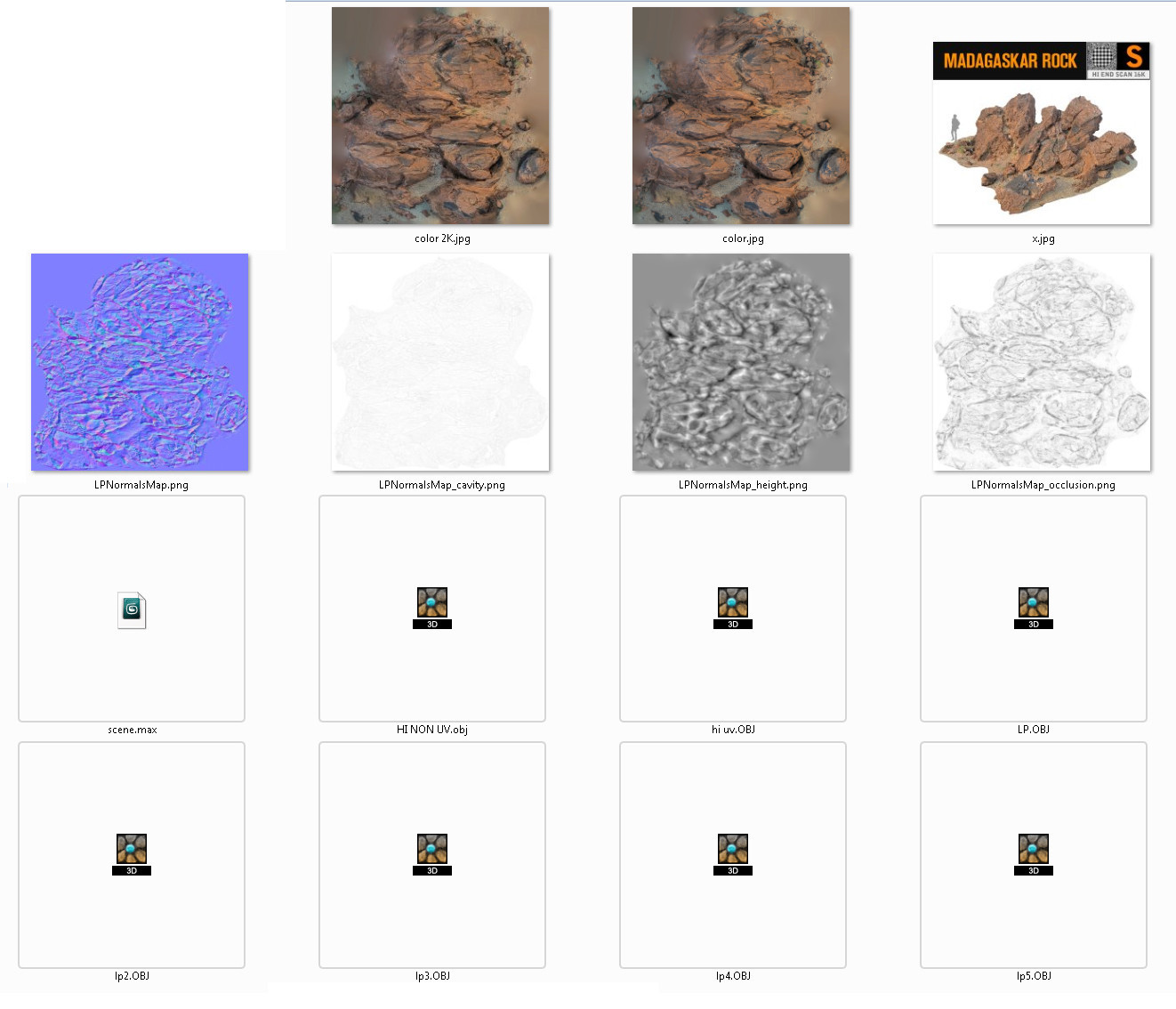Click the lp4.OBJ 3D file icon
This screenshot has width=1176, height=1009.
tap(733, 854)
